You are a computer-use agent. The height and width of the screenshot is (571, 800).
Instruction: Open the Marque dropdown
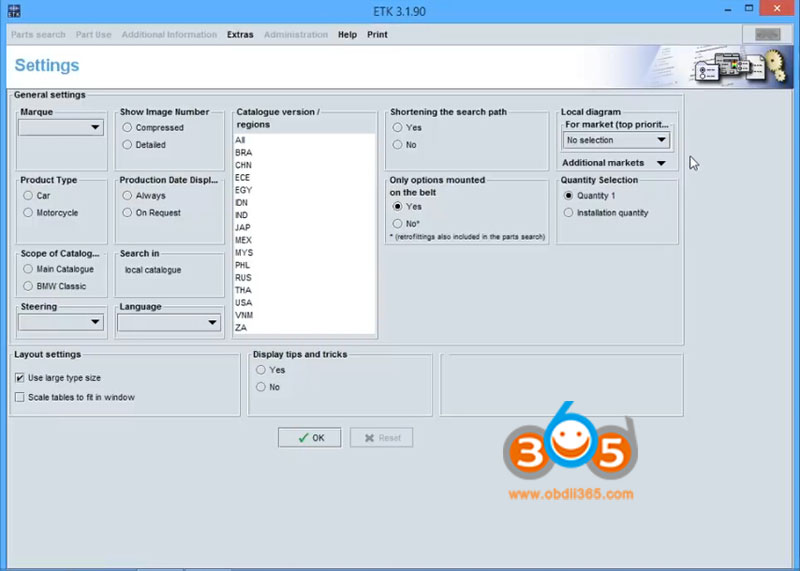tap(61, 128)
